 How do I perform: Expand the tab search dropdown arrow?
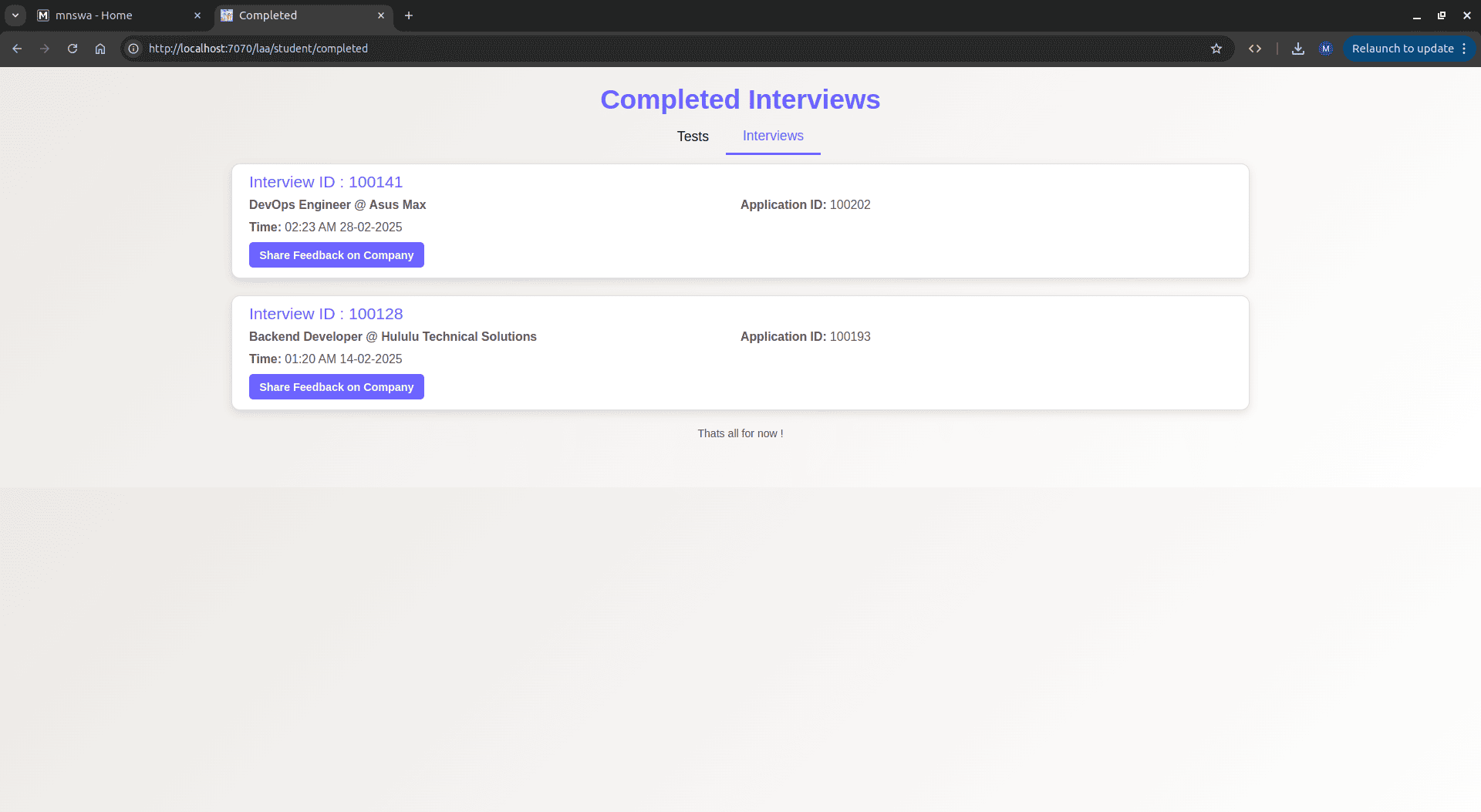[x=15, y=15]
